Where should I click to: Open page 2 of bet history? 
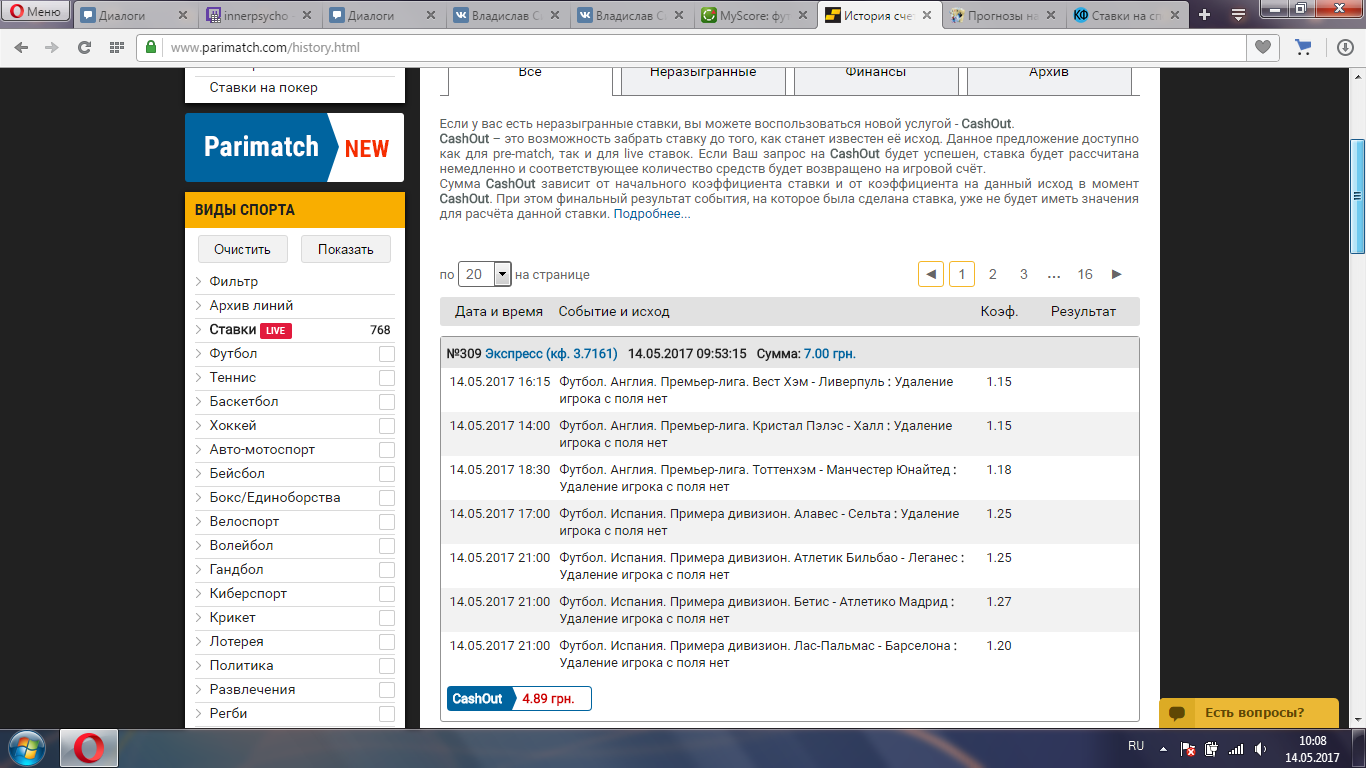click(992, 274)
